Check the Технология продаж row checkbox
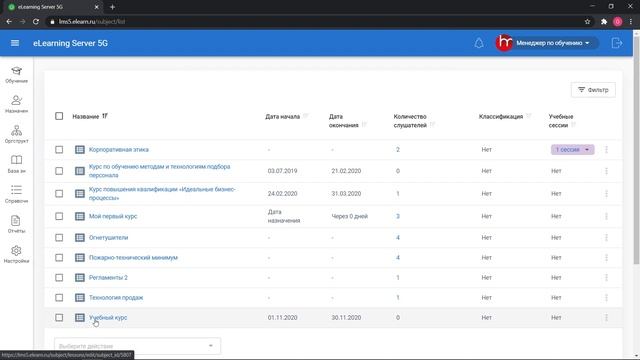Image resolution: width=640 pixels, height=360 pixels. (x=59, y=298)
